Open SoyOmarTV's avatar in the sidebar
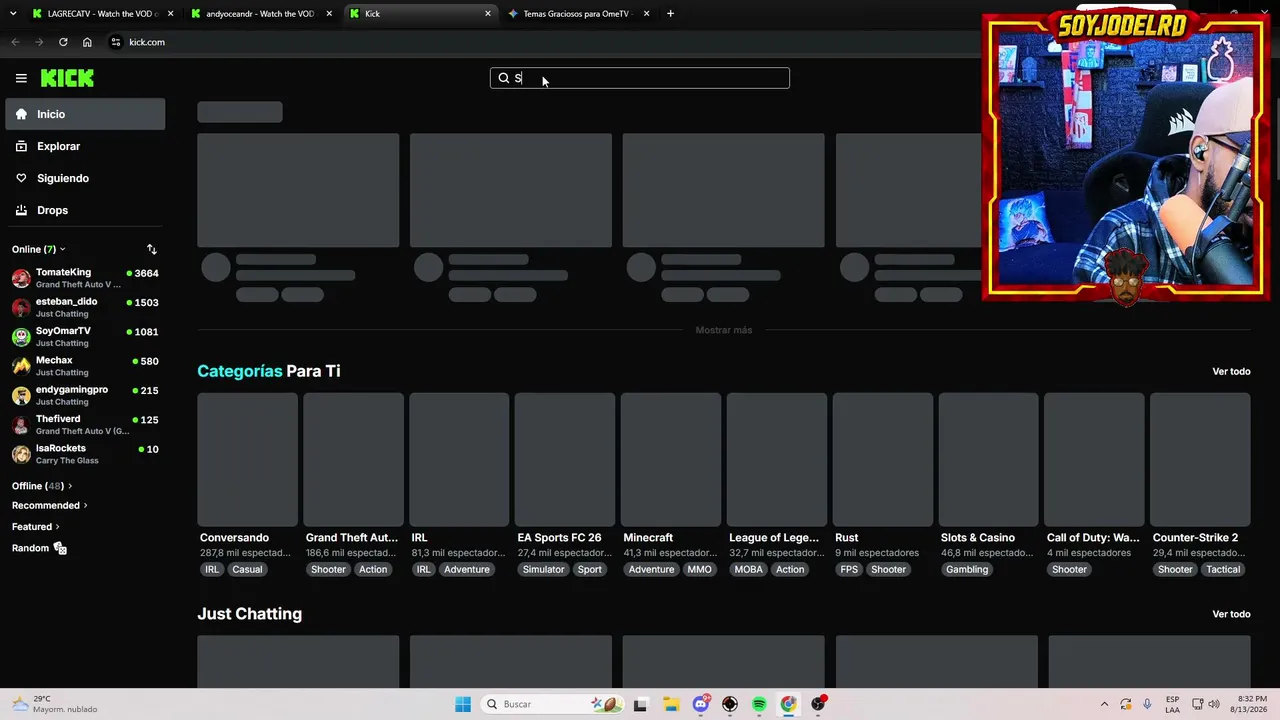 (x=21, y=337)
